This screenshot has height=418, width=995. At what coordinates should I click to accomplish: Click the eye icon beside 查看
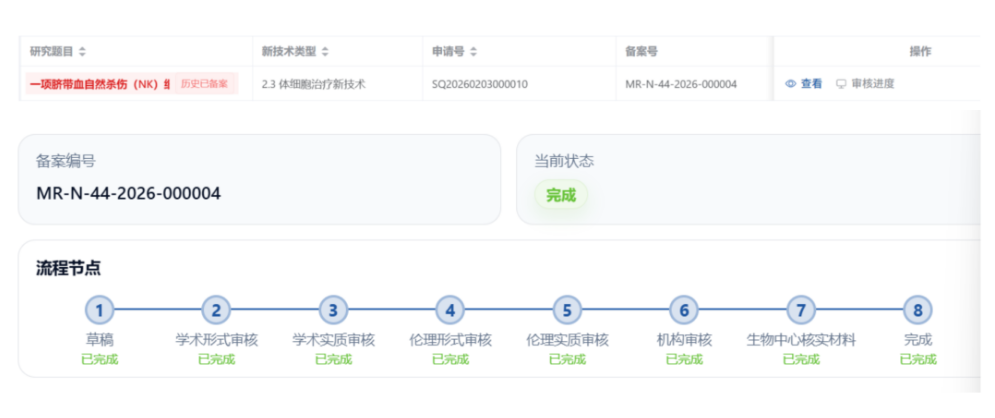(x=790, y=84)
